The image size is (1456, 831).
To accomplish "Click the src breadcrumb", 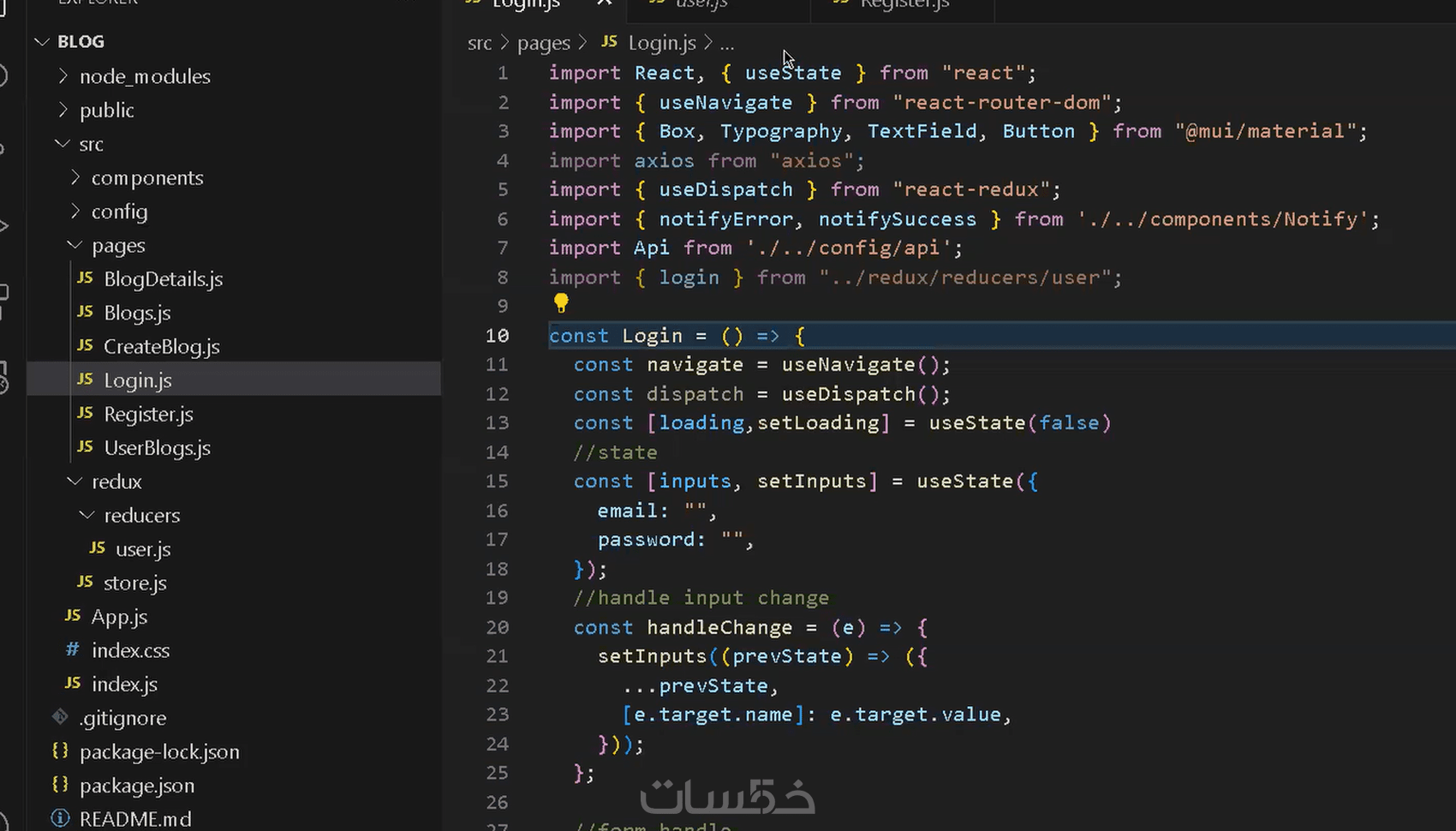I will point(480,43).
